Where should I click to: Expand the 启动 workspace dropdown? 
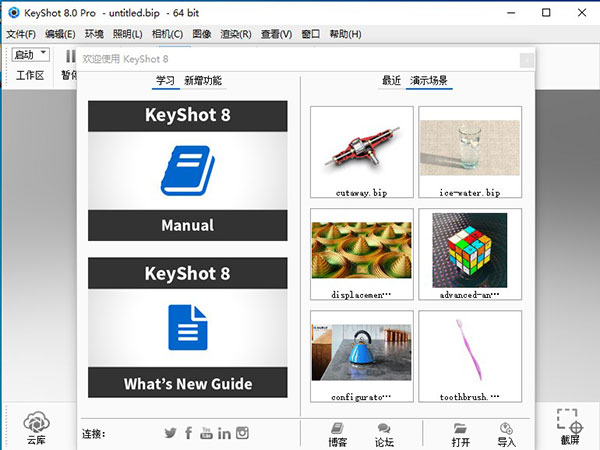pos(31,54)
